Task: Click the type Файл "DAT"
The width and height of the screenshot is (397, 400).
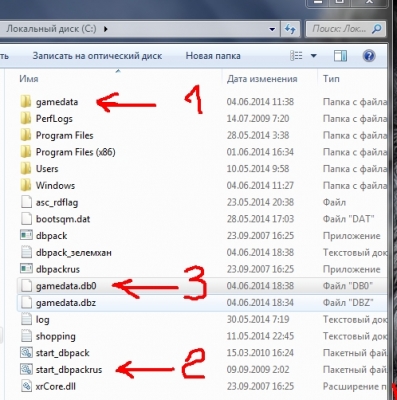Action: coord(348,219)
